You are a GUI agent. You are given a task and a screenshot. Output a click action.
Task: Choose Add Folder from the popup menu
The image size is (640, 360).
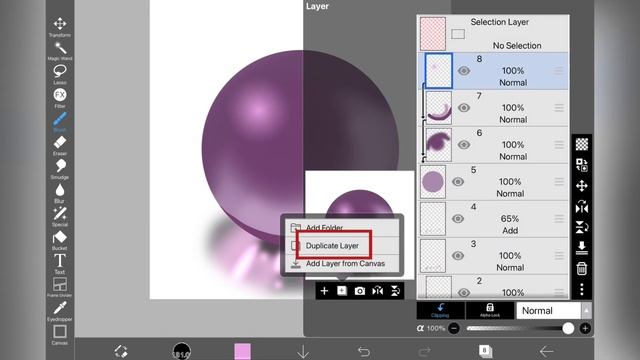pos(342,228)
